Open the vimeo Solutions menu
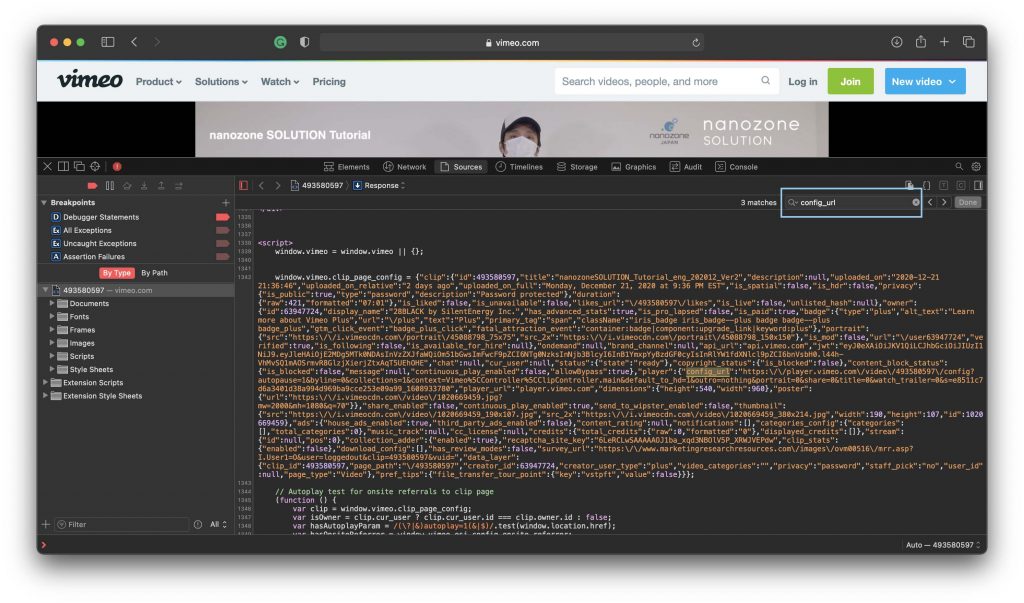The image size is (1024, 603). pyautogui.click(x=221, y=82)
